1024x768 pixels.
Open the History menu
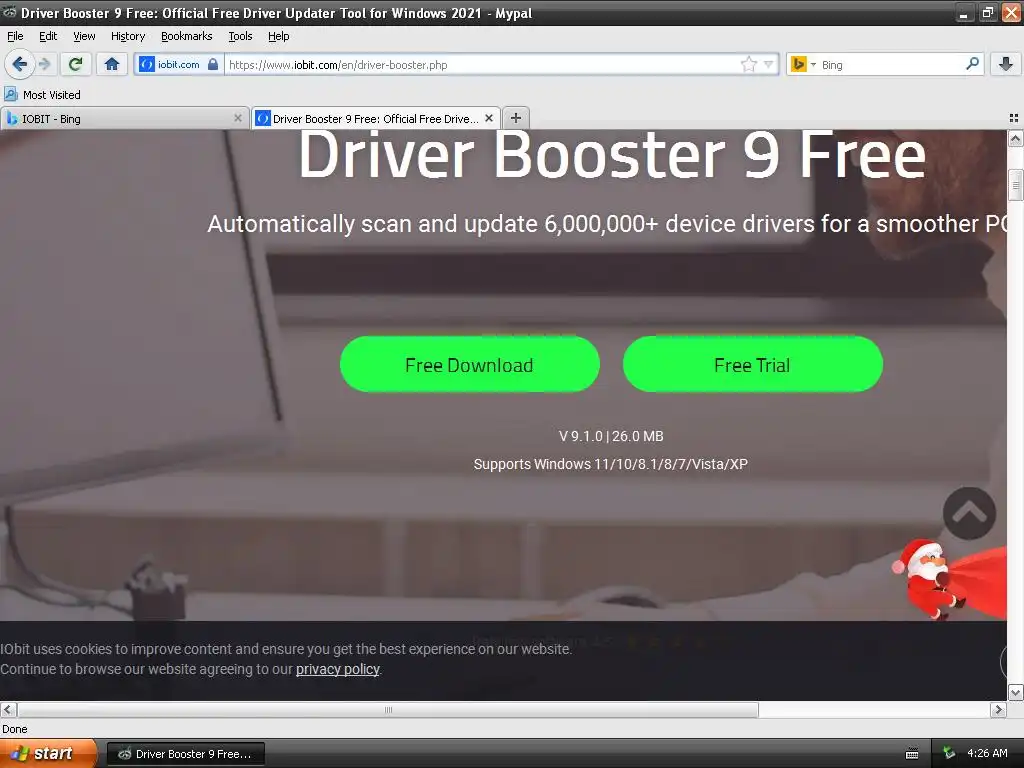pyautogui.click(x=128, y=36)
